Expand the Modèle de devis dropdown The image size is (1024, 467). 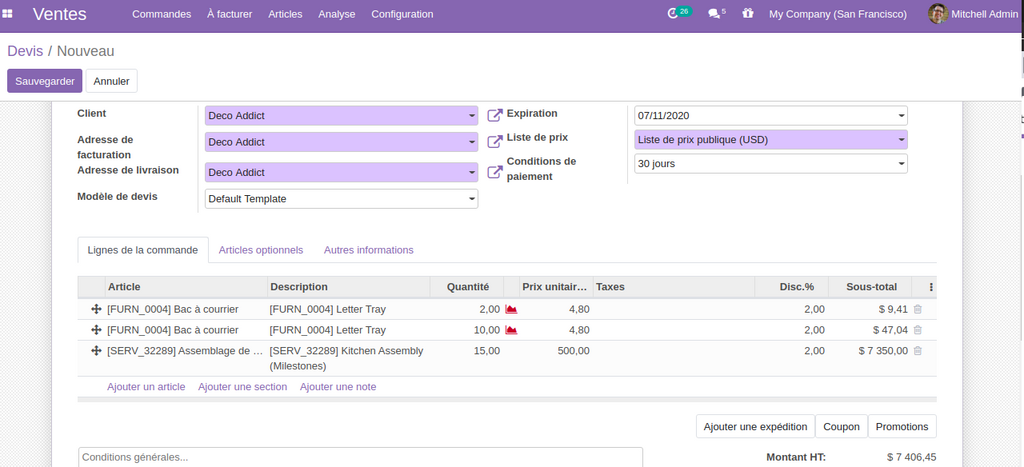coord(471,199)
